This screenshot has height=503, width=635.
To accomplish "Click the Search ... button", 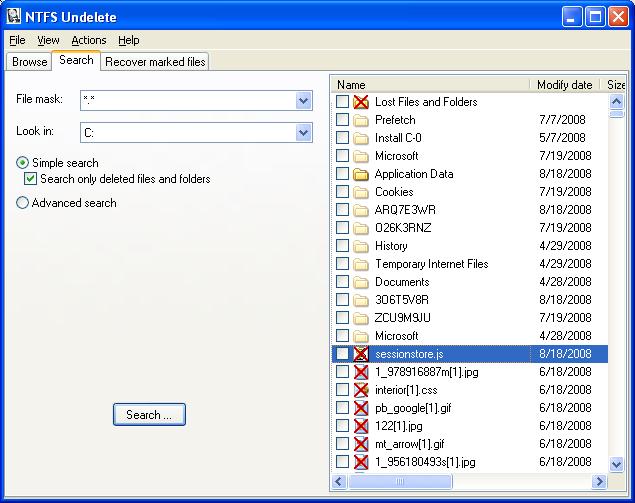I will point(149,414).
